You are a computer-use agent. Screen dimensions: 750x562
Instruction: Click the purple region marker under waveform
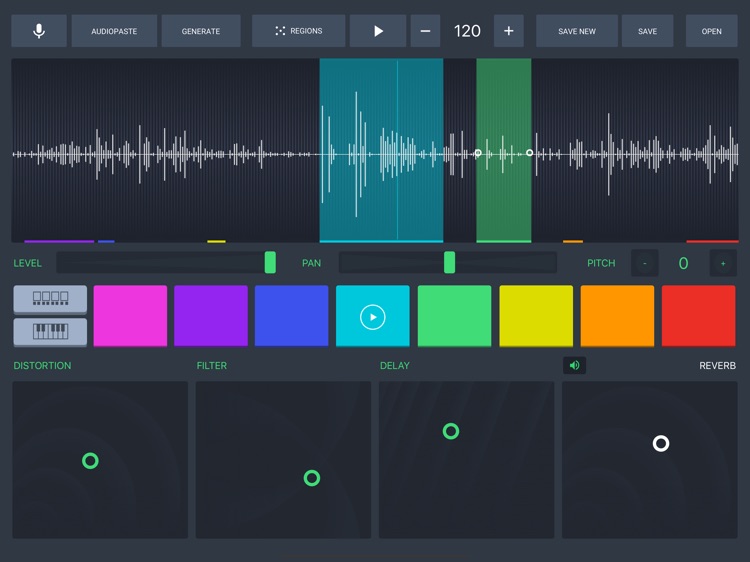click(x=59, y=242)
